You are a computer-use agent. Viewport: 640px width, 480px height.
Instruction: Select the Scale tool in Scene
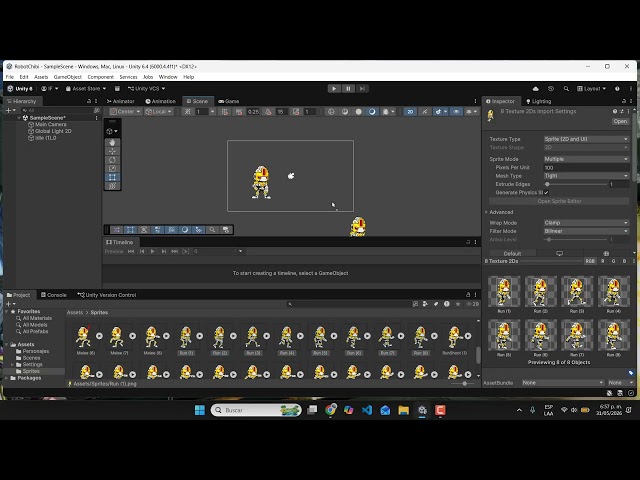(x=112, y=168)
